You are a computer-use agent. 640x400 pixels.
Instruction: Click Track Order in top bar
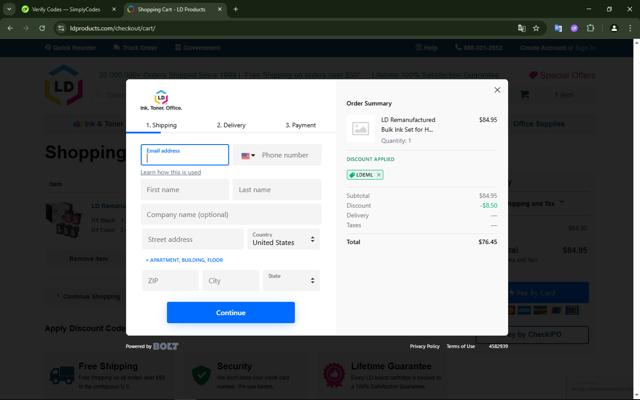(135, 48)
